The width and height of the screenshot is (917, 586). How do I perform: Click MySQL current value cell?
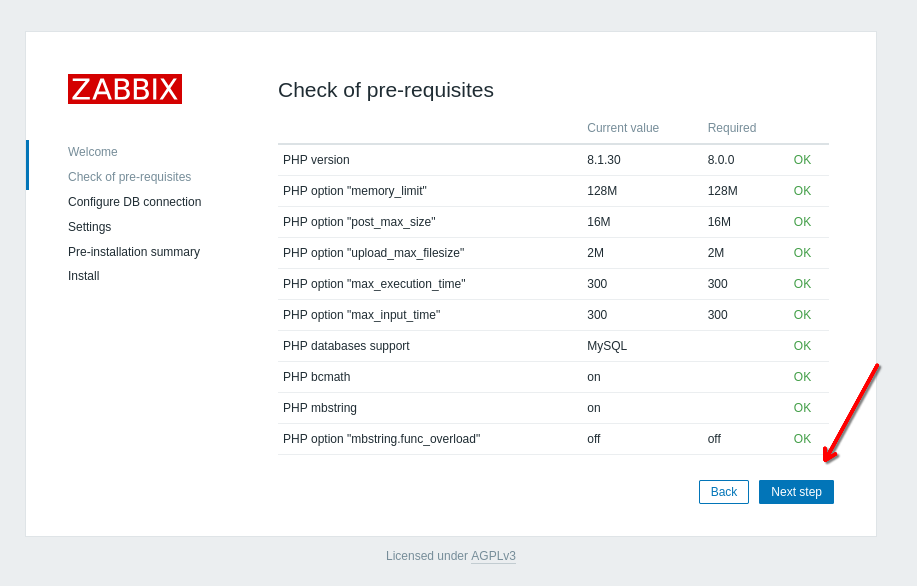coord(607,346)
